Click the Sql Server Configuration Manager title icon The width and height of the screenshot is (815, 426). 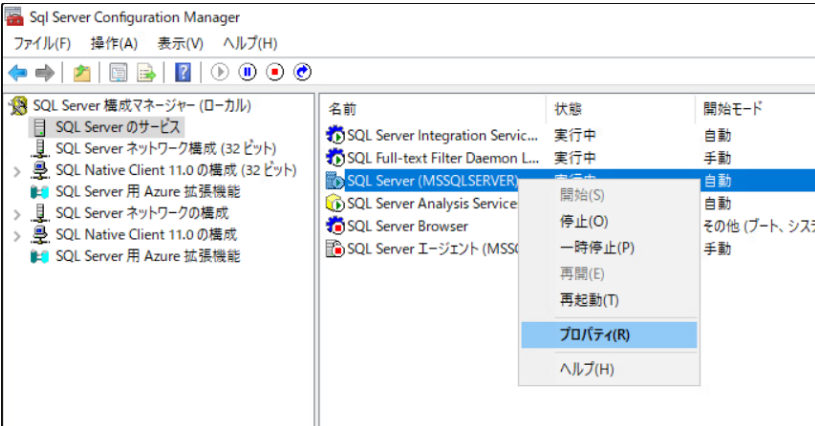(x=14, y=17)
